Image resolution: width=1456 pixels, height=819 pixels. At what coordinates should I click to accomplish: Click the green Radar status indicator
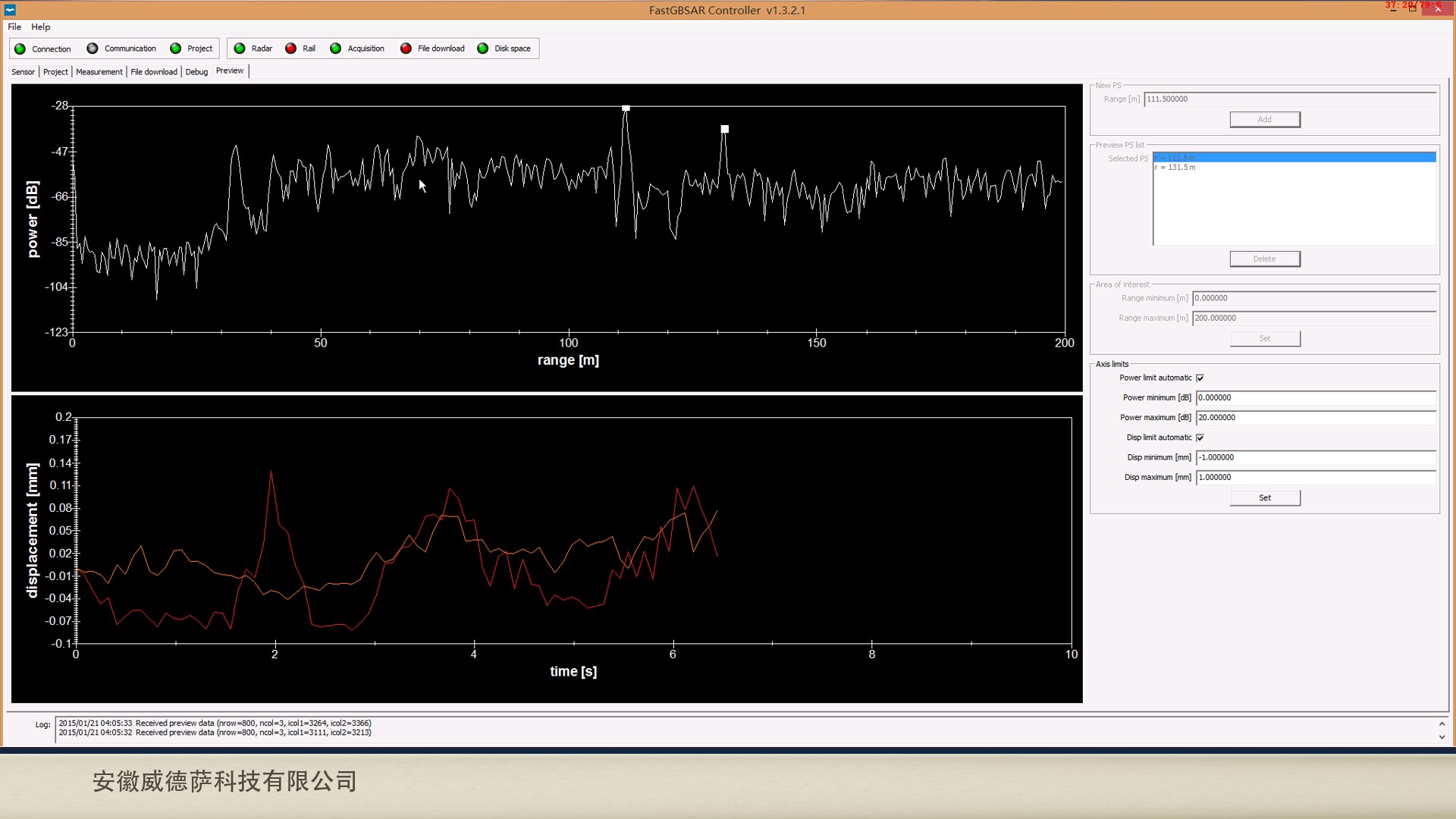(240, 49)
